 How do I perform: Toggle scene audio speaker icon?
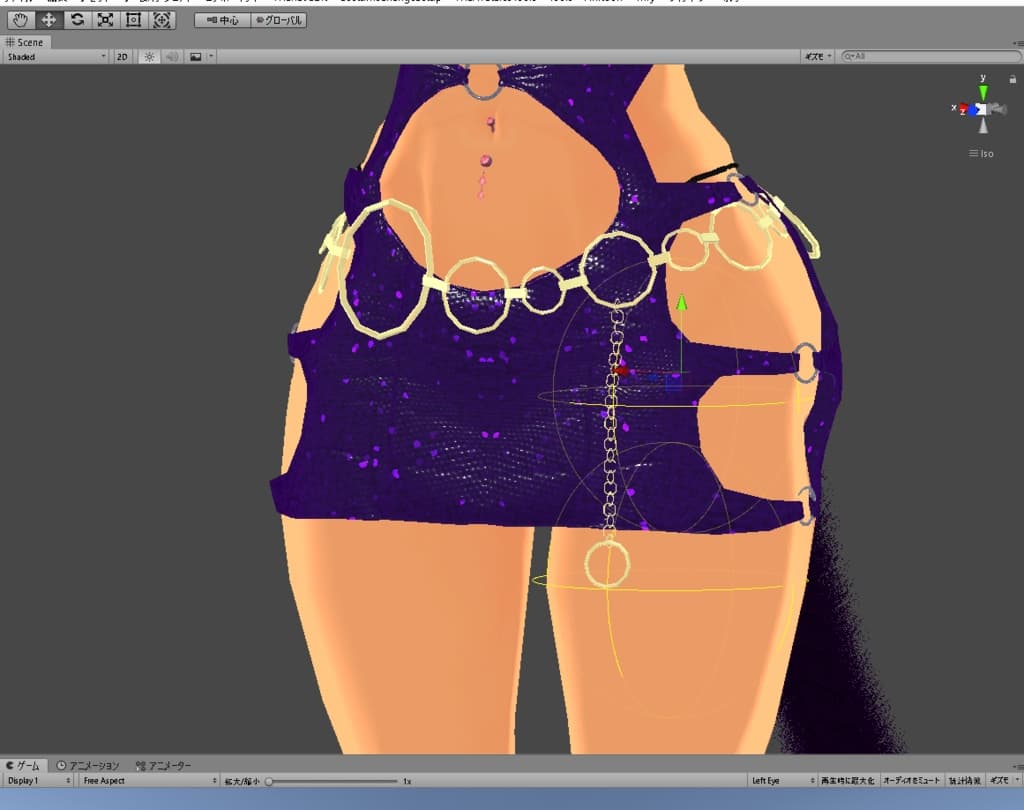pos(171,57)
